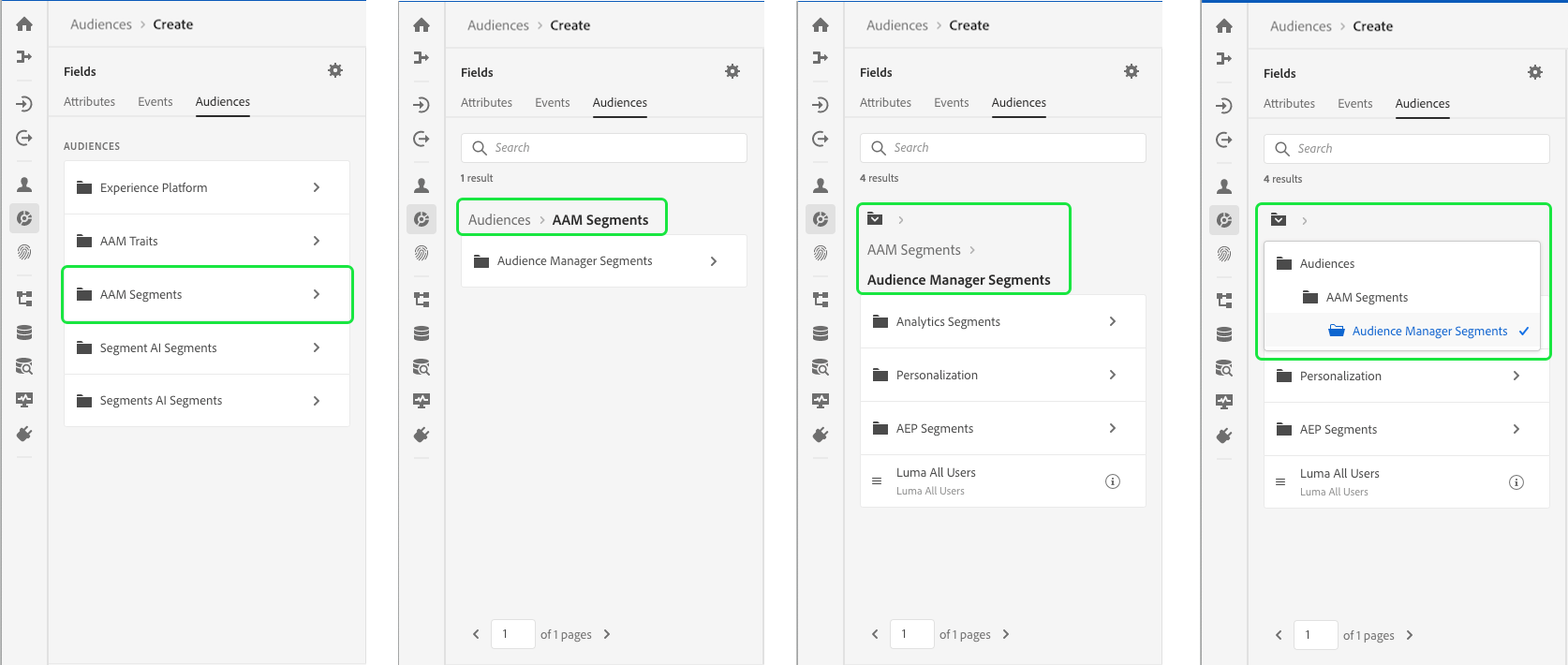Choose Audiences in the open breadcrumb dropdown
Viewport: 1568px width, 665px height.
pyautogui.click(x=1326, y=264)
